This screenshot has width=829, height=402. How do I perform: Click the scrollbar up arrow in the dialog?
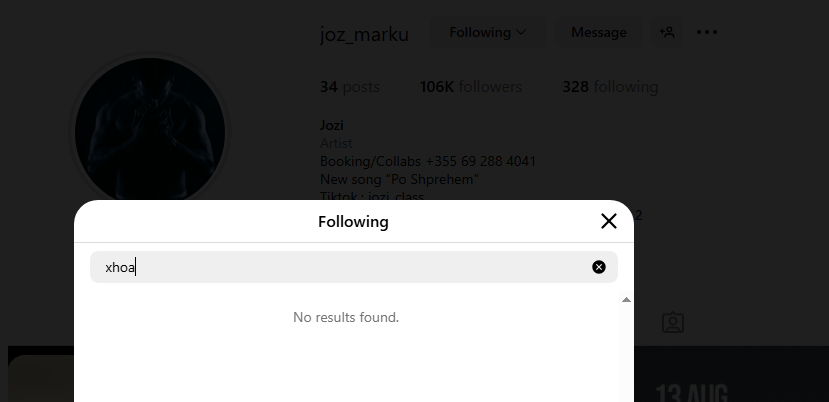tap(627, 300)
